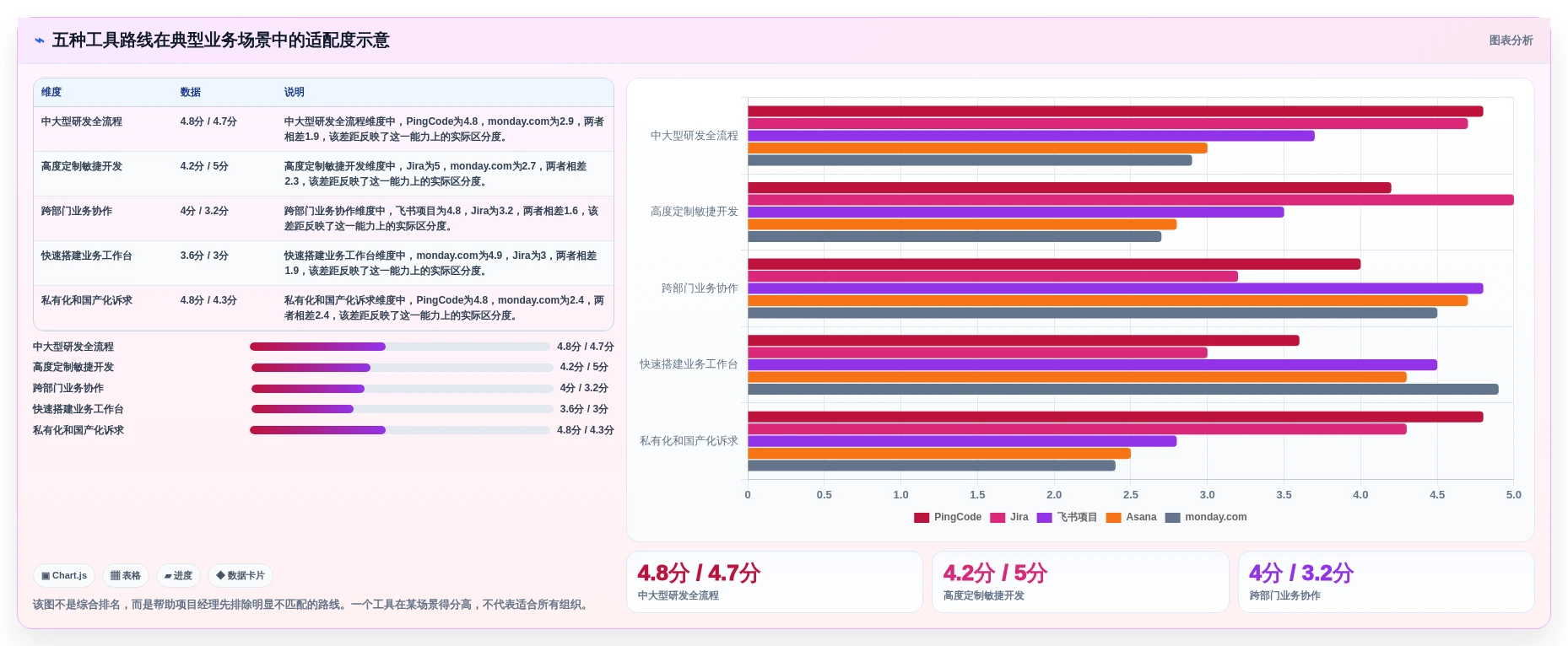Click table value 3.6分 / 3分
Screen dimensions: 1568x646
204,256
